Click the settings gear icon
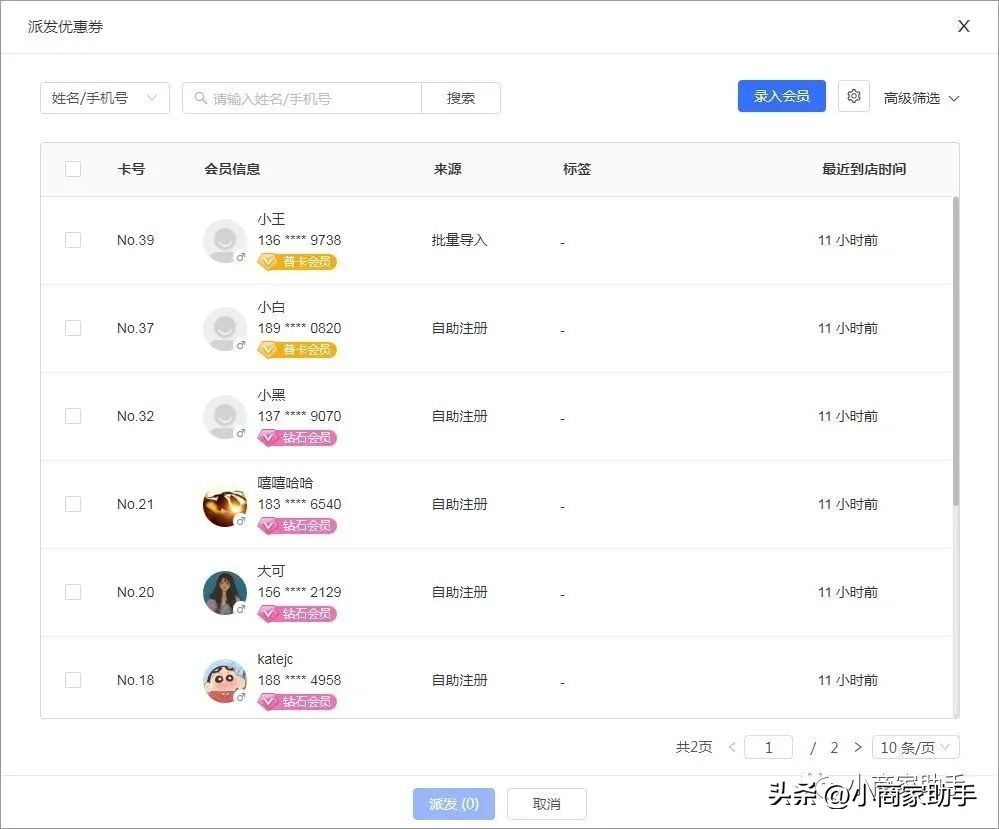999x829 pixels. click(853, 96)
